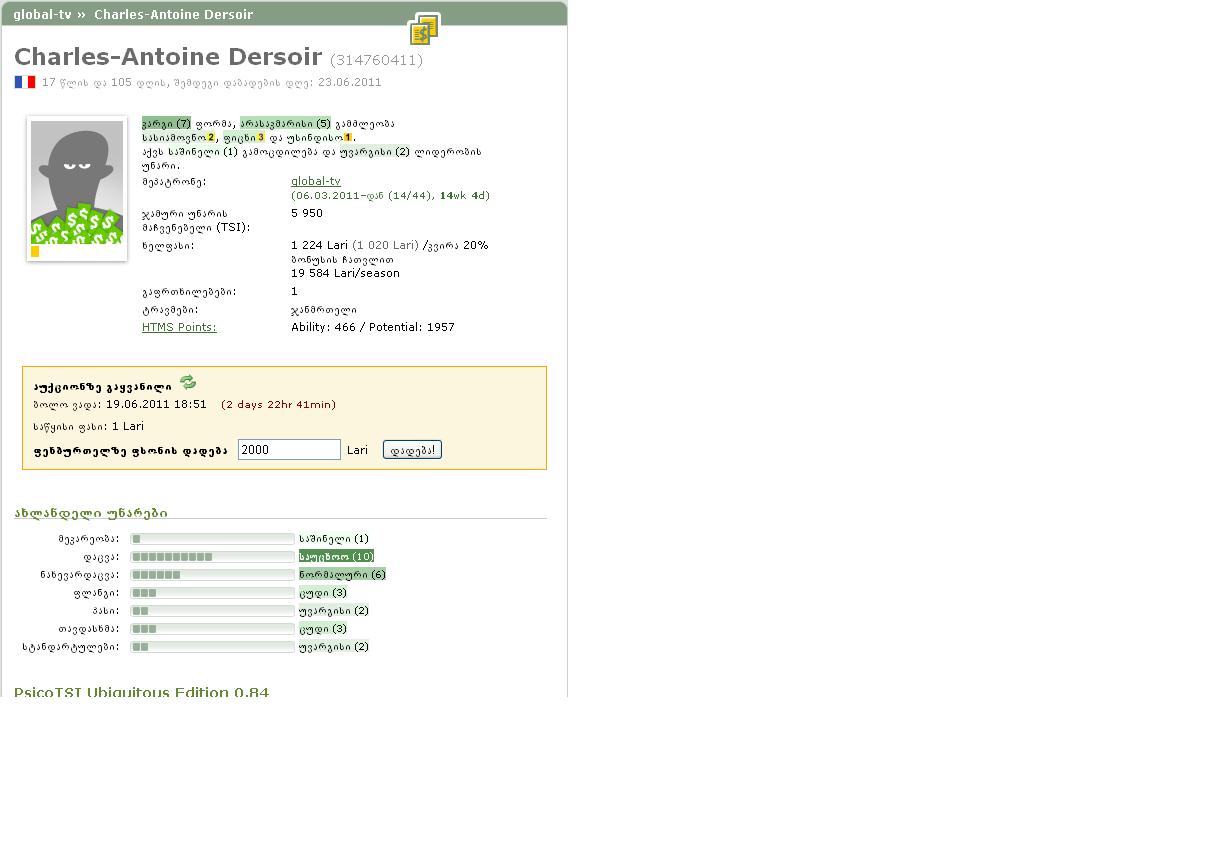The height and width of the screenshot is (866, 1213).
Task: Click the ფიცხი aggressiveness link
Action: coord(240,137)
